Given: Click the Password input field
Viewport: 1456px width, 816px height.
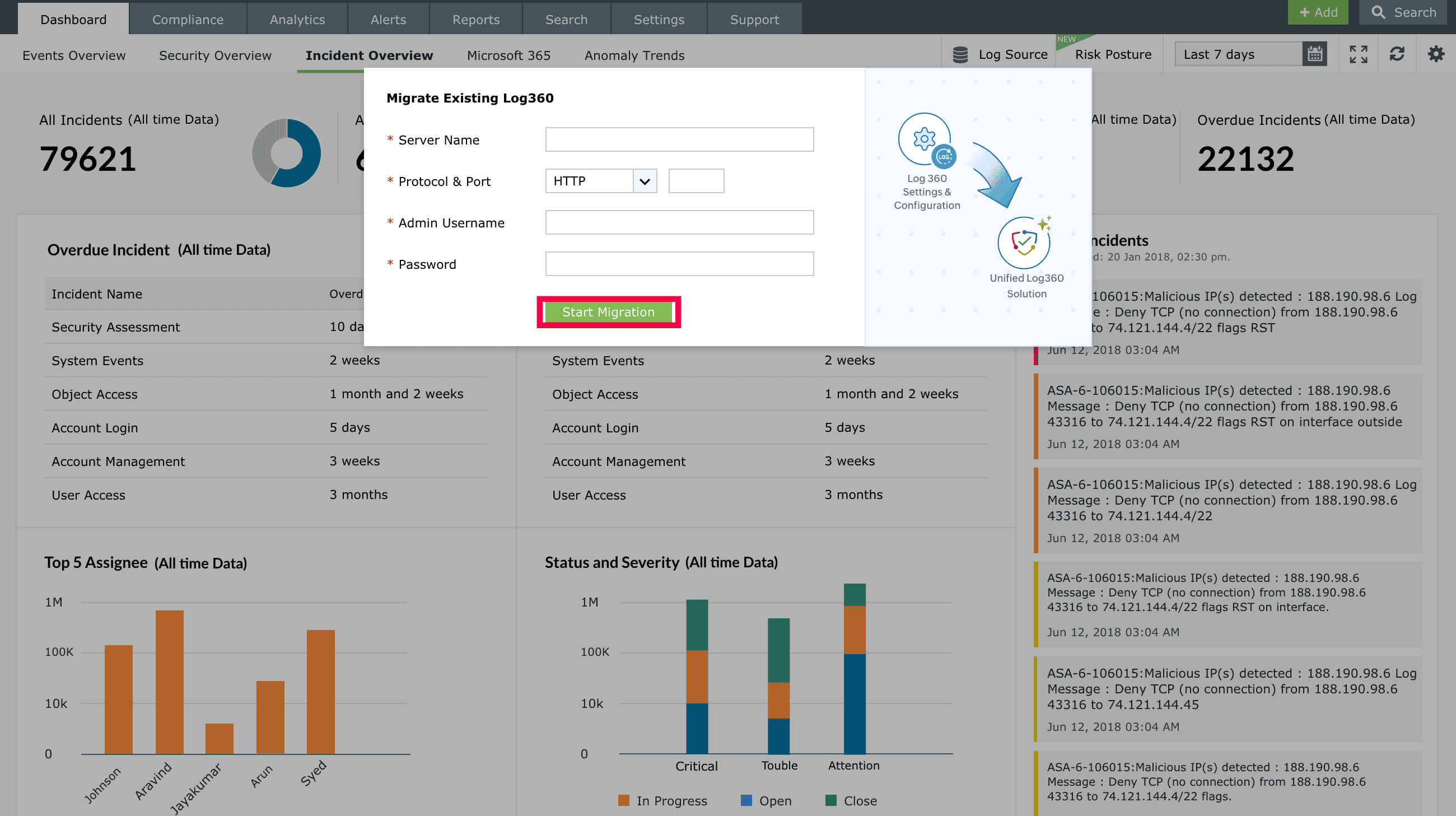Looking at the screenshot, I should click(679, 264).
